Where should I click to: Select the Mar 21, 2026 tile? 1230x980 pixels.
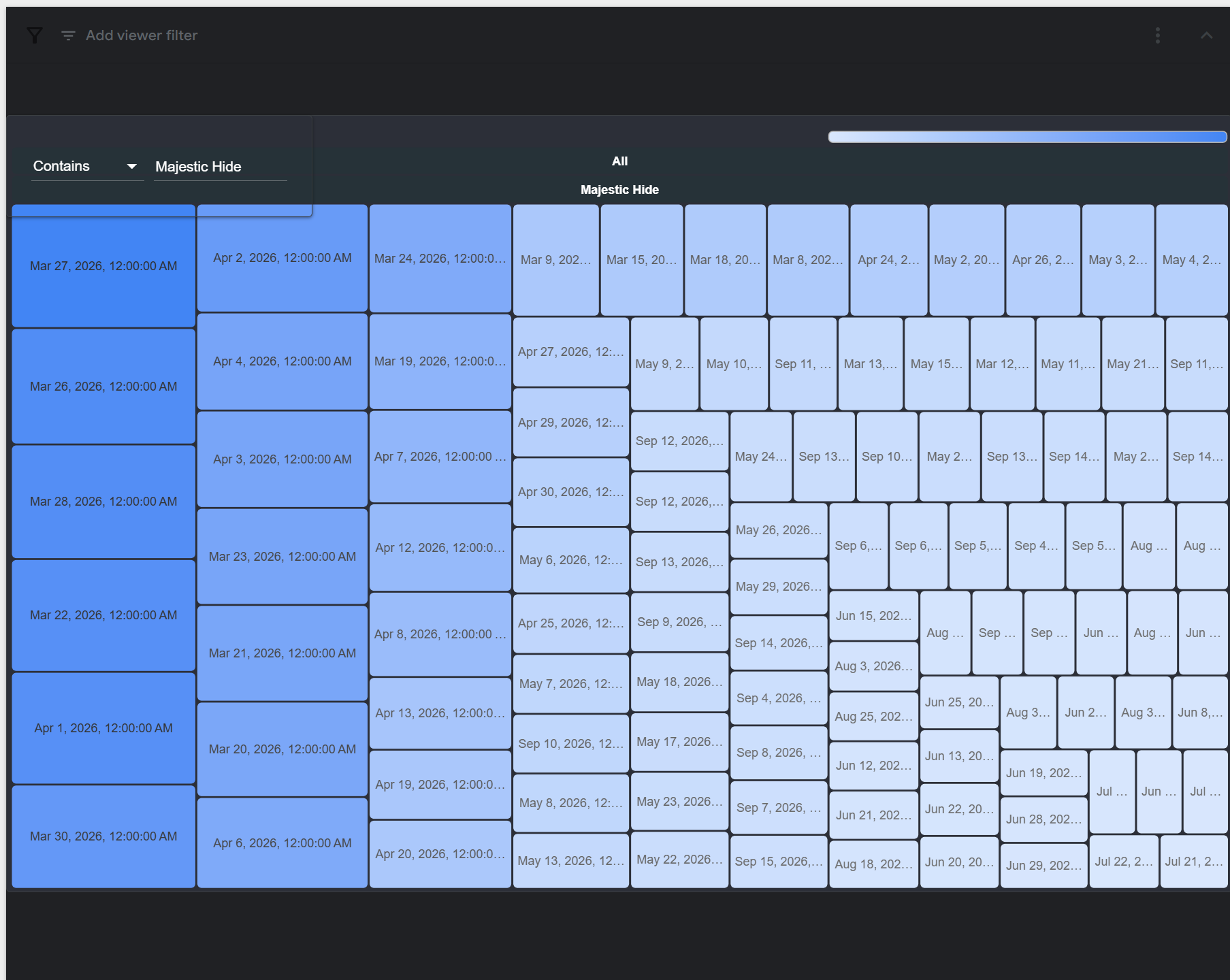pyautogui.click(x=282, y=653)
